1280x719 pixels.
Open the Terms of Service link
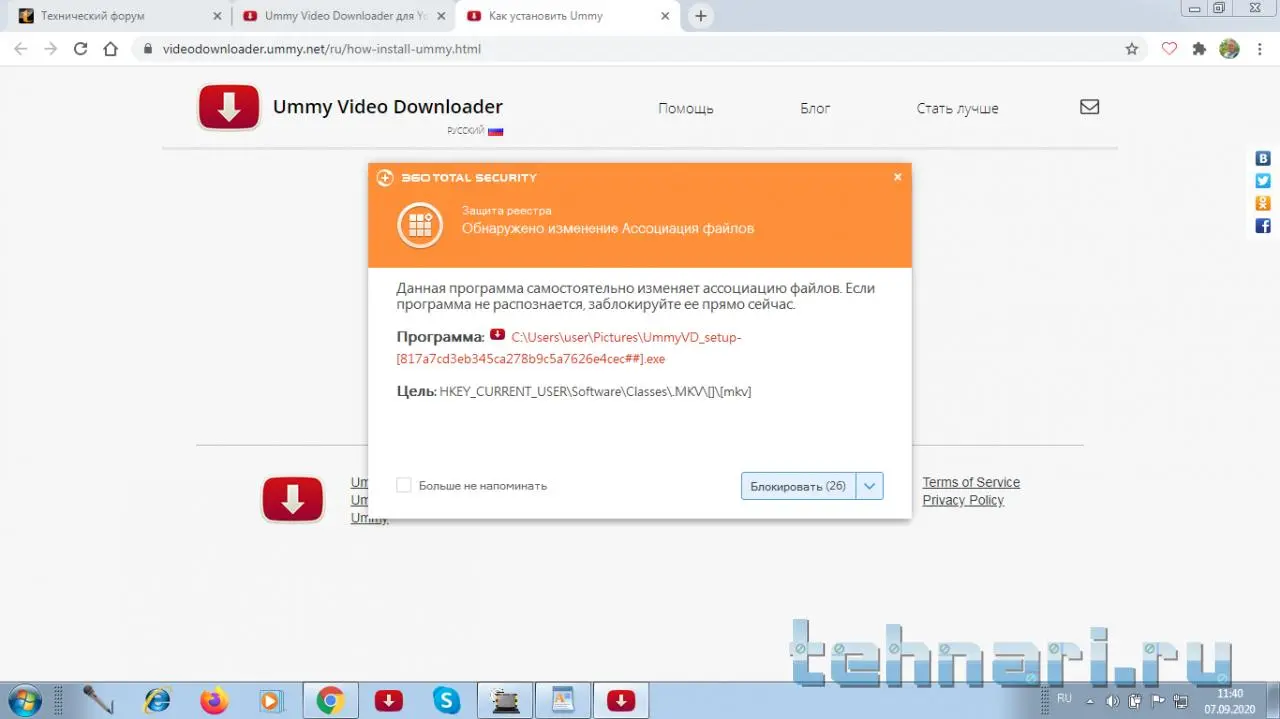pos(971,482)
